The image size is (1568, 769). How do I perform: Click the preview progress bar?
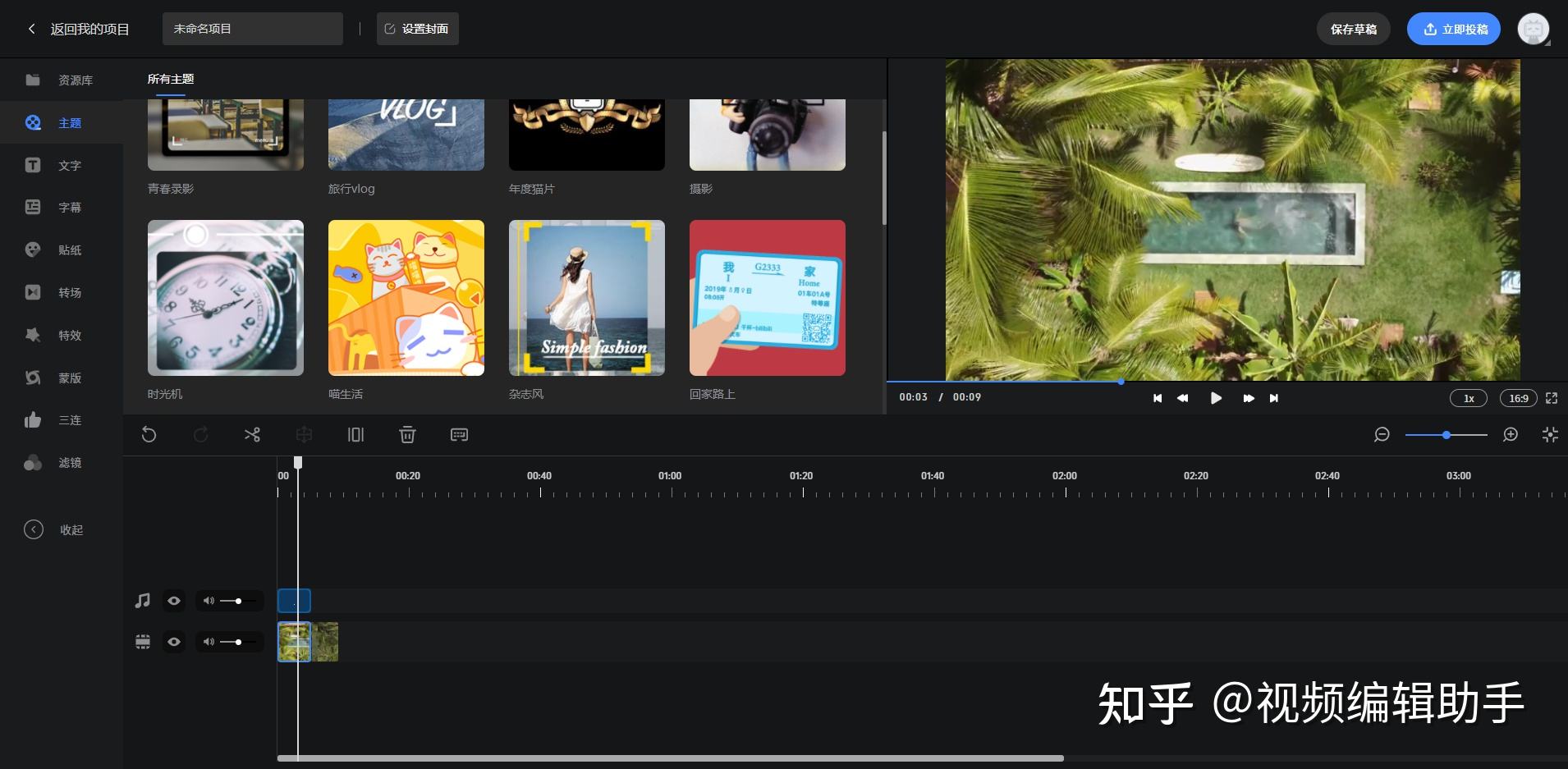1227,382
